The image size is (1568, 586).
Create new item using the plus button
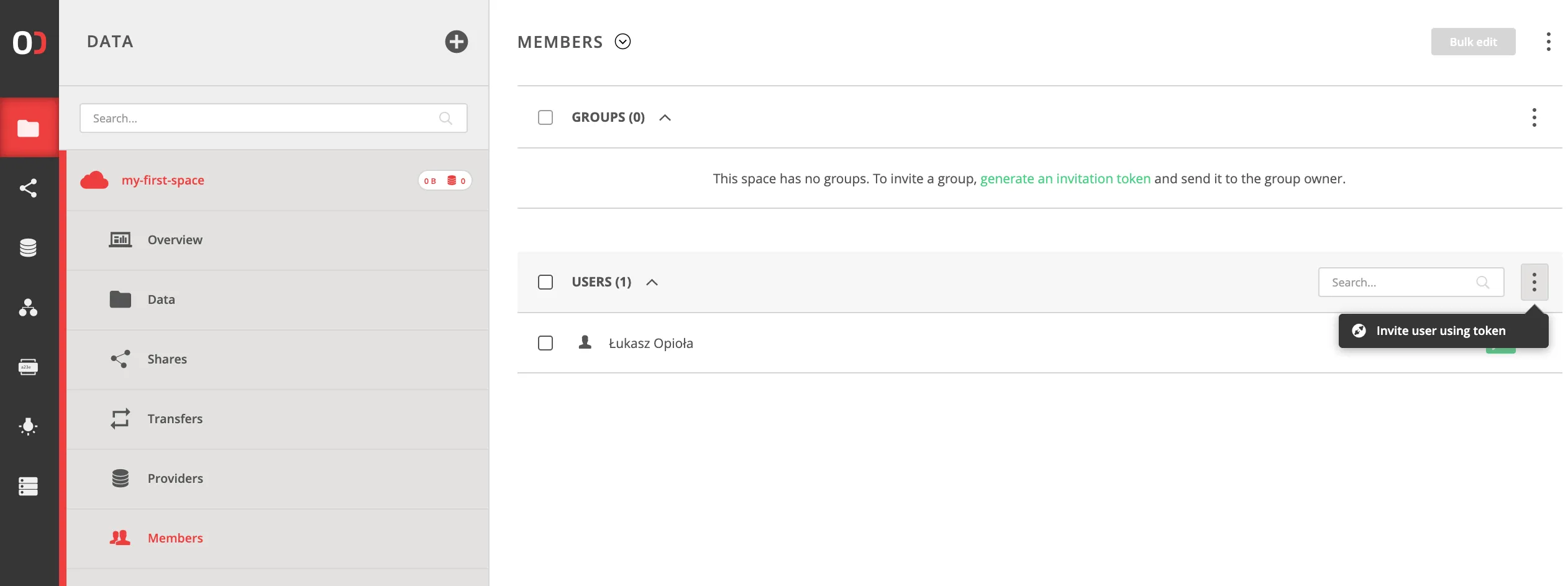457,42
